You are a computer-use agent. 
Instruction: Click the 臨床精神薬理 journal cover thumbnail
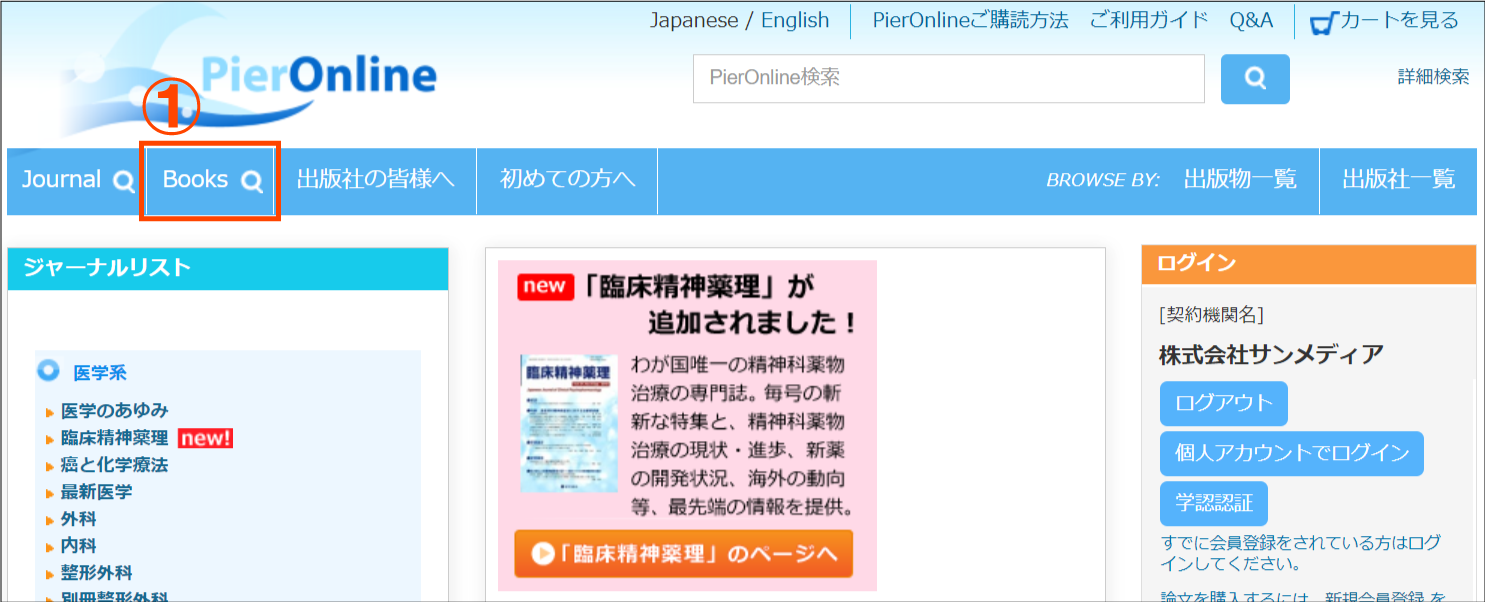pyautogui.click(x=569, y=422)
